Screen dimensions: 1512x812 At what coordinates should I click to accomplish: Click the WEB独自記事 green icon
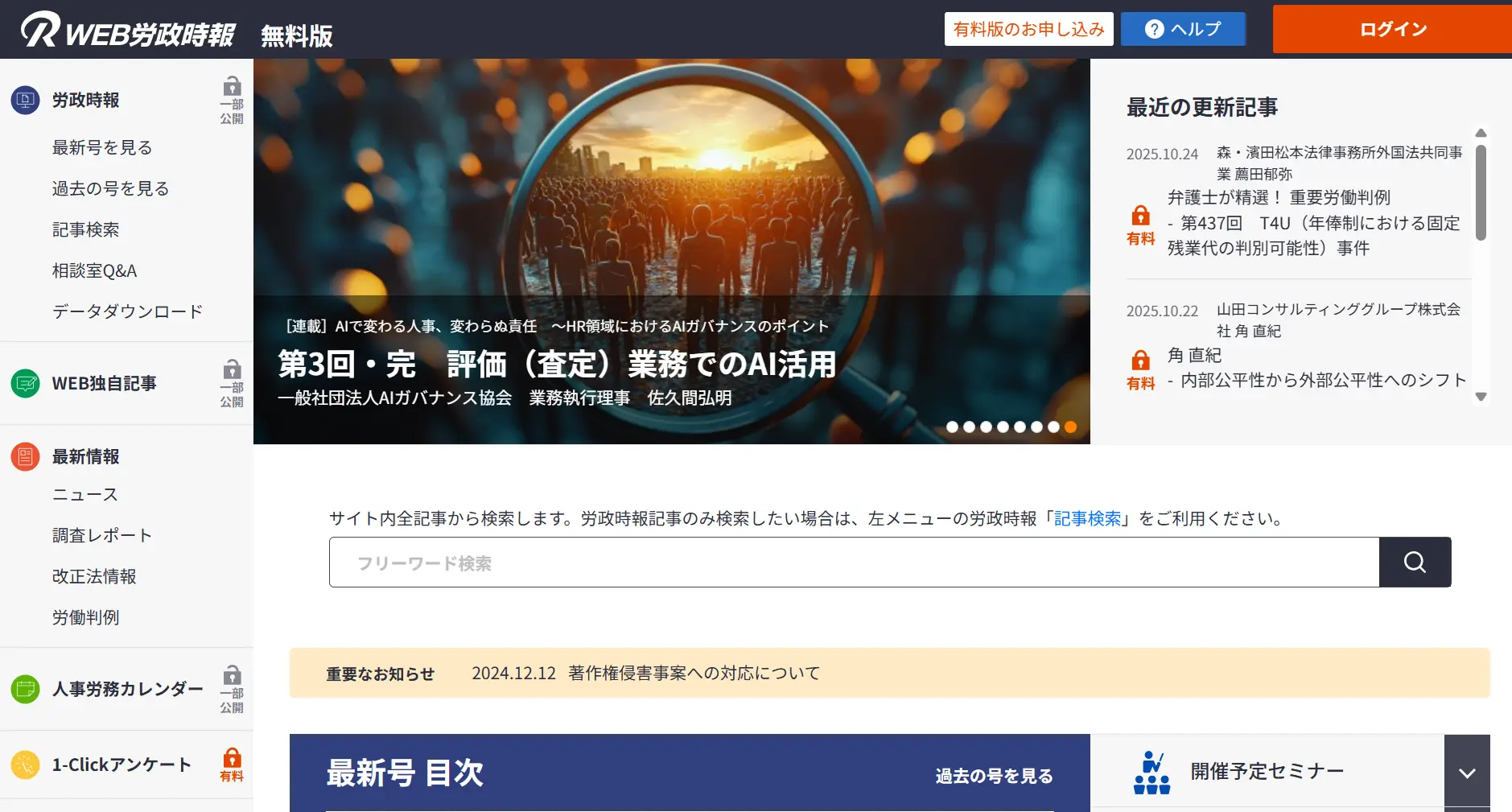[26, 383]
